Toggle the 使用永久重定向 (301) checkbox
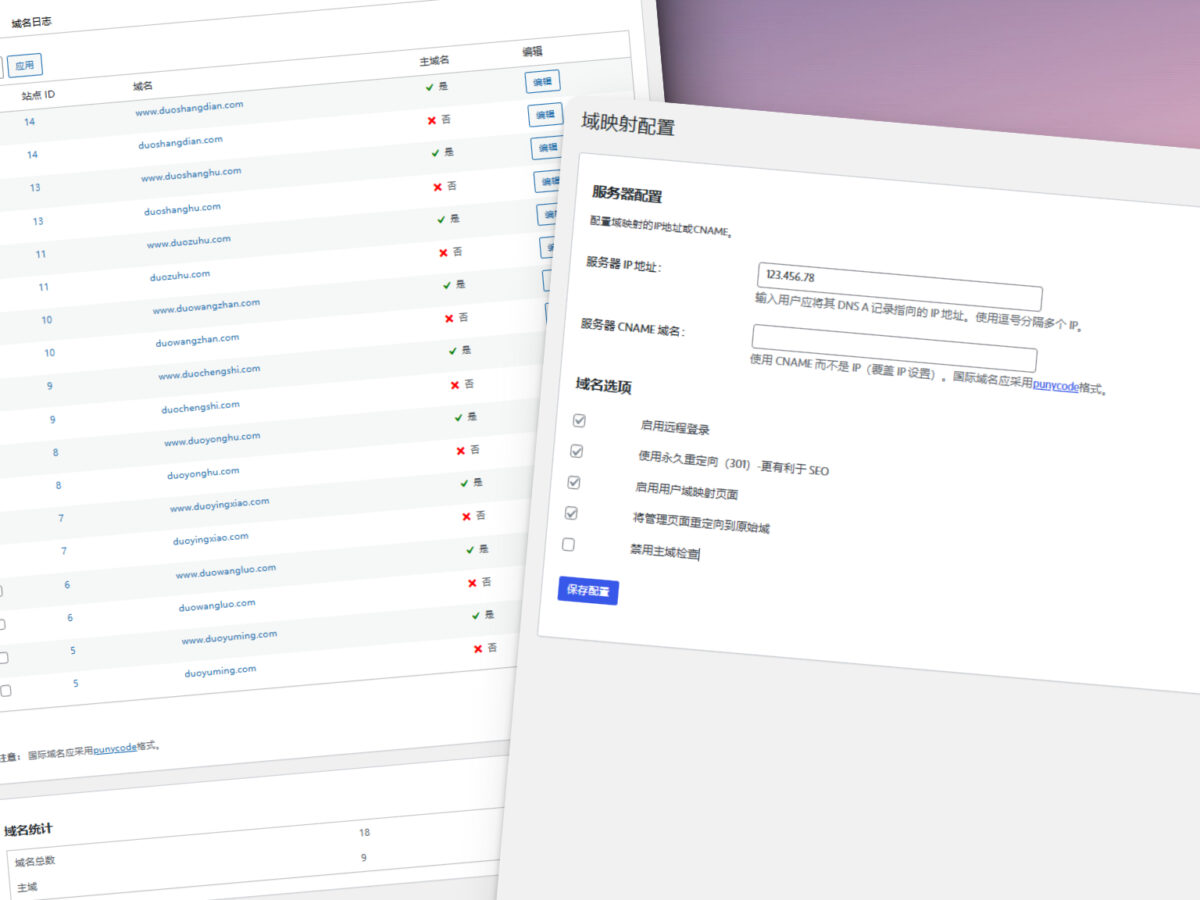The width and height of the screenshot is (1200, 900). pyautogui.click(x=576, y=452)
